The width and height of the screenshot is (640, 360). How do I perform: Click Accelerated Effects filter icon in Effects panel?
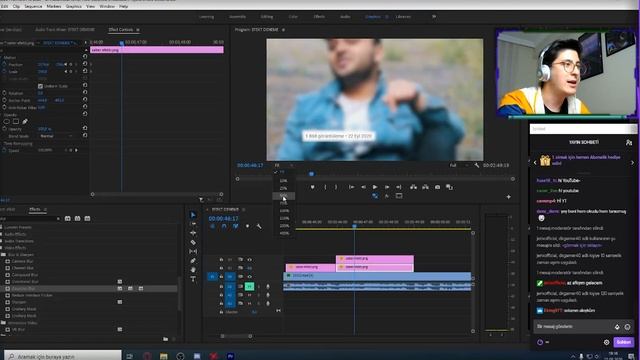click(x=68, y=219)
